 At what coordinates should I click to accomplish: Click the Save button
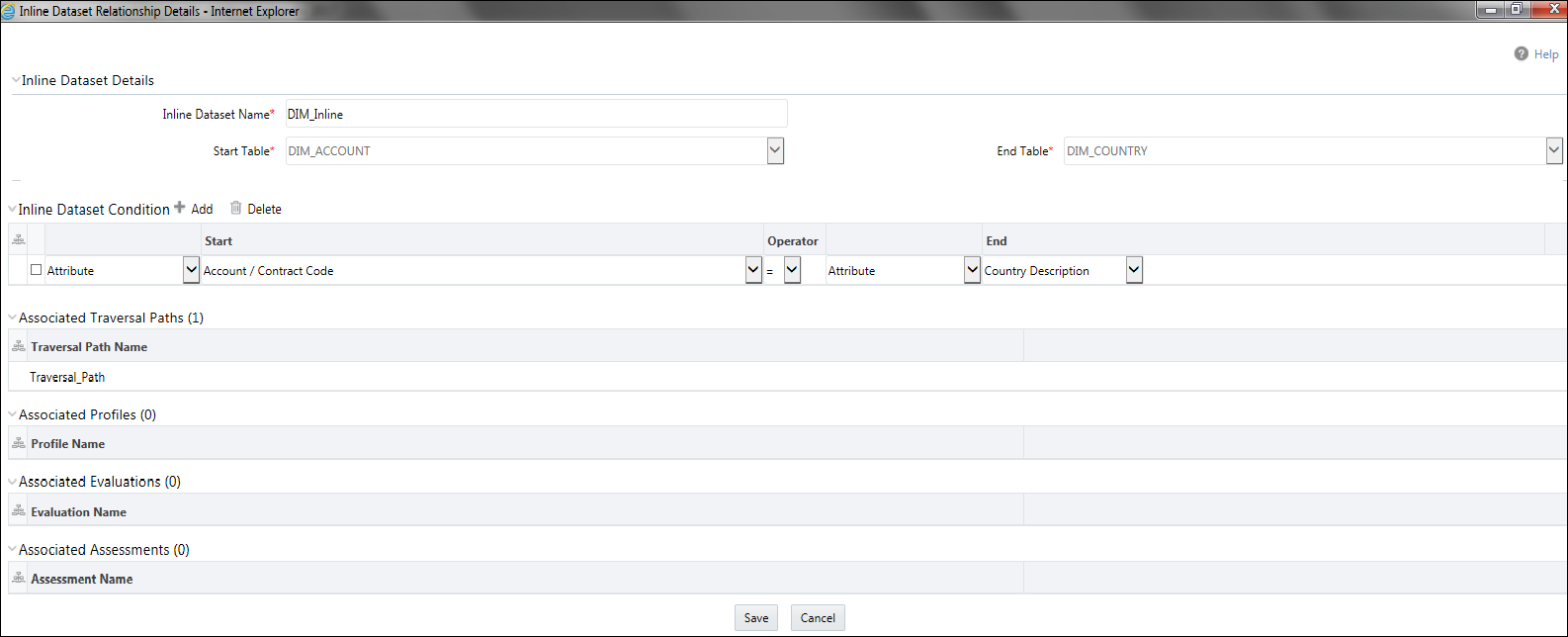point(756,617)
